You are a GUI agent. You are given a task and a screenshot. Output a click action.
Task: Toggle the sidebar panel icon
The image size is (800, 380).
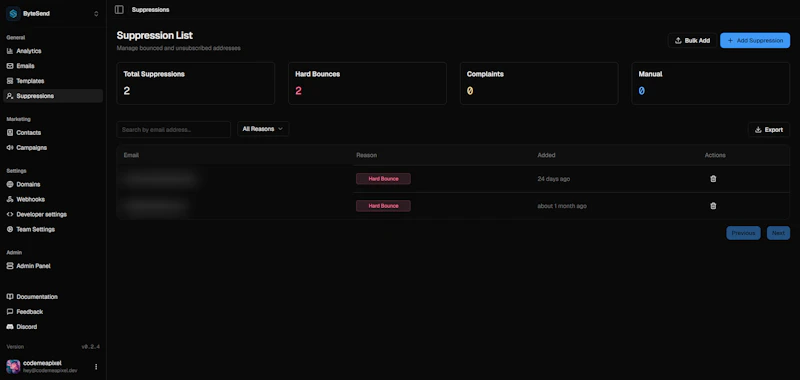(119, 10)
